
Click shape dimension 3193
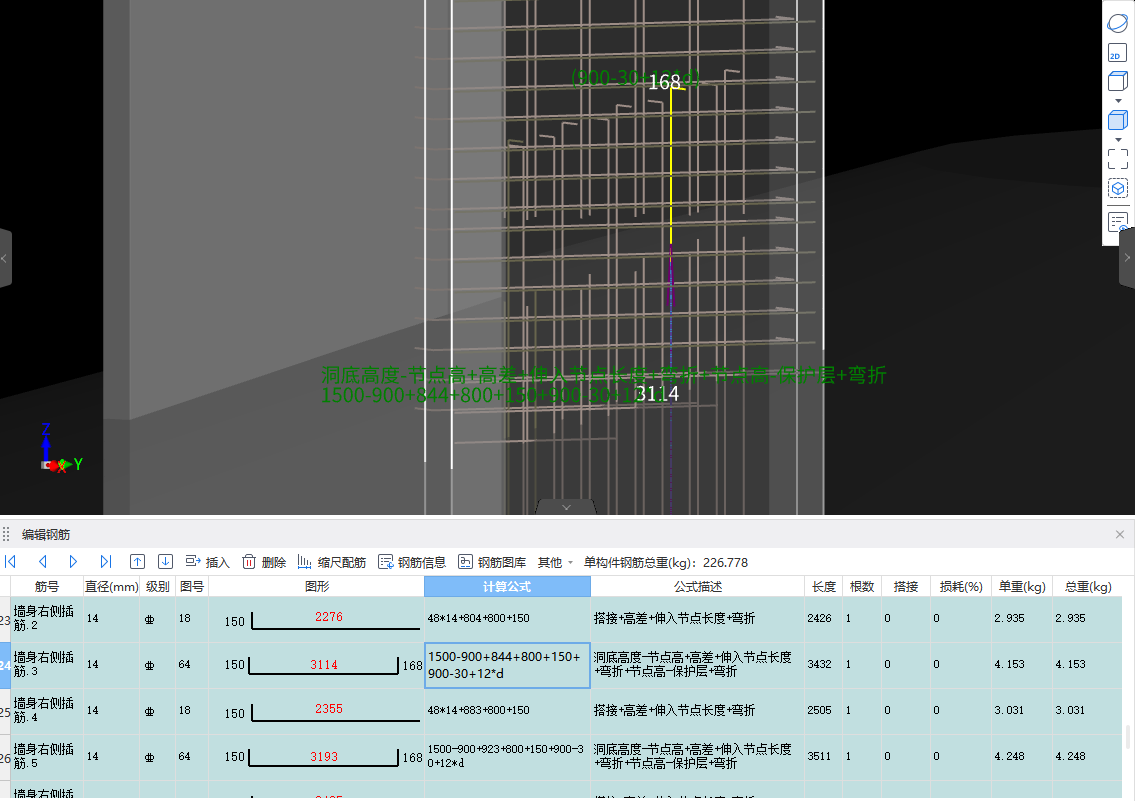point(324,757)
